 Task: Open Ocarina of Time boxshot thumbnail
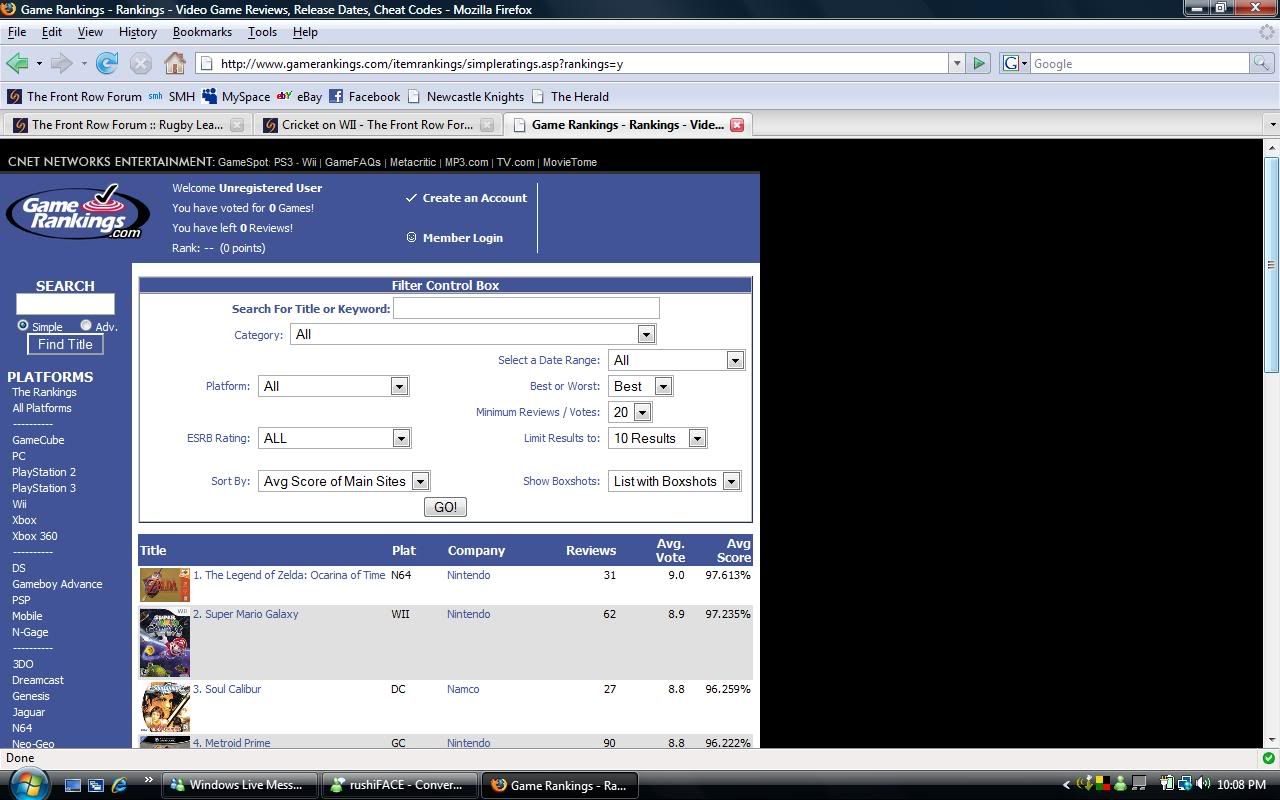[165, 585]
